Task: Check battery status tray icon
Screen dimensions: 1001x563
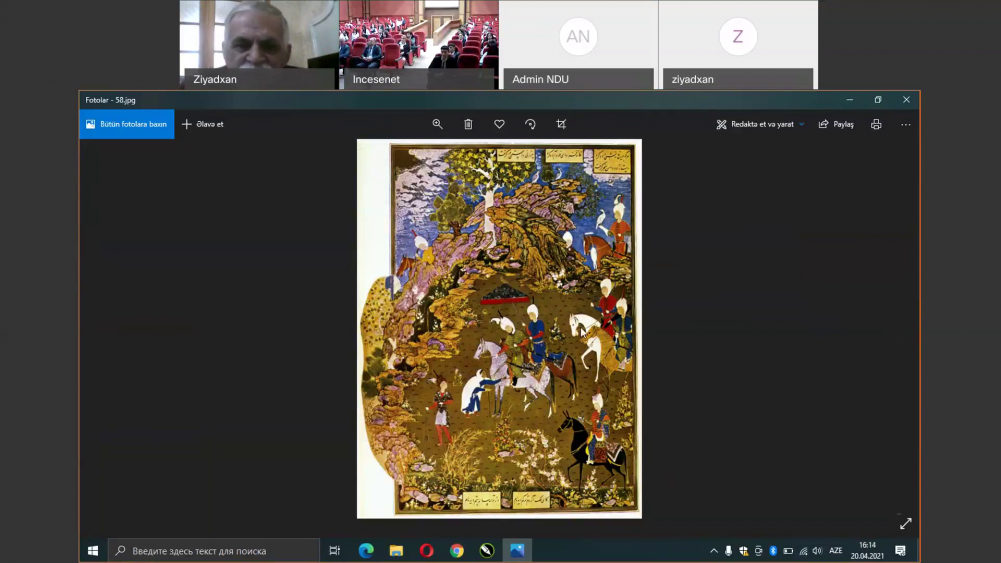Action: click(788, 550)
